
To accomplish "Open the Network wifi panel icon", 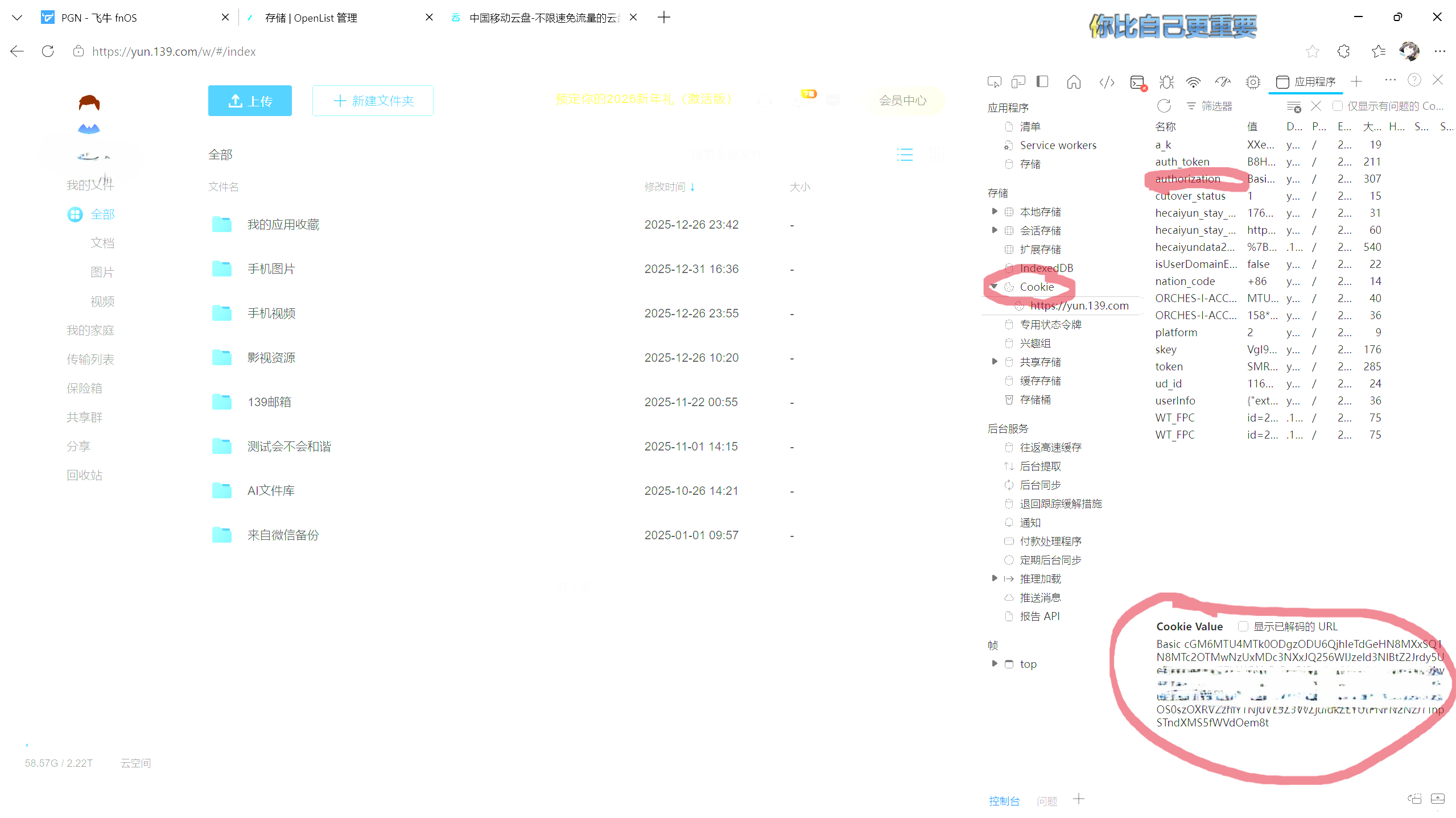I will tap(1193, 82).
